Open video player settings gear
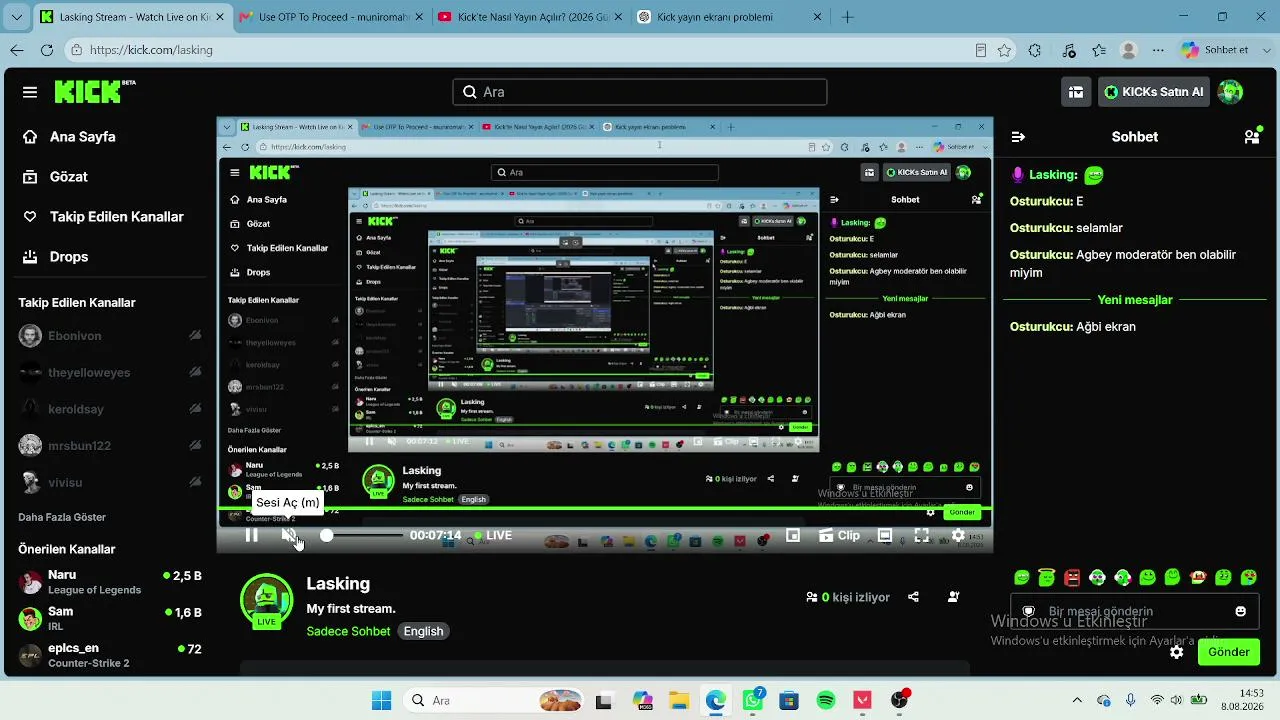This screenshot has height=720, width=1280. click(958, 536)
